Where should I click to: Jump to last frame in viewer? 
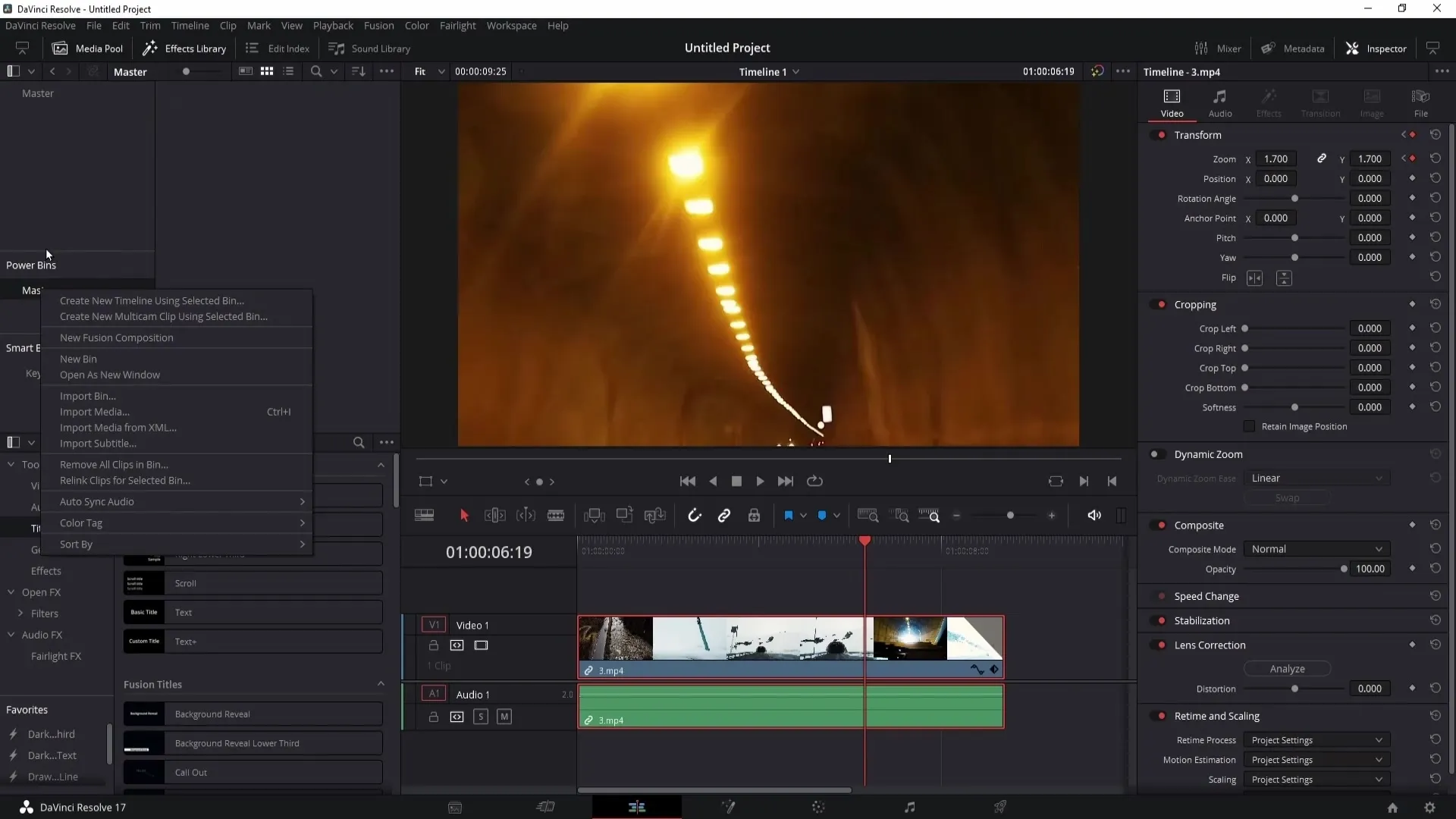tap(786, 482)
